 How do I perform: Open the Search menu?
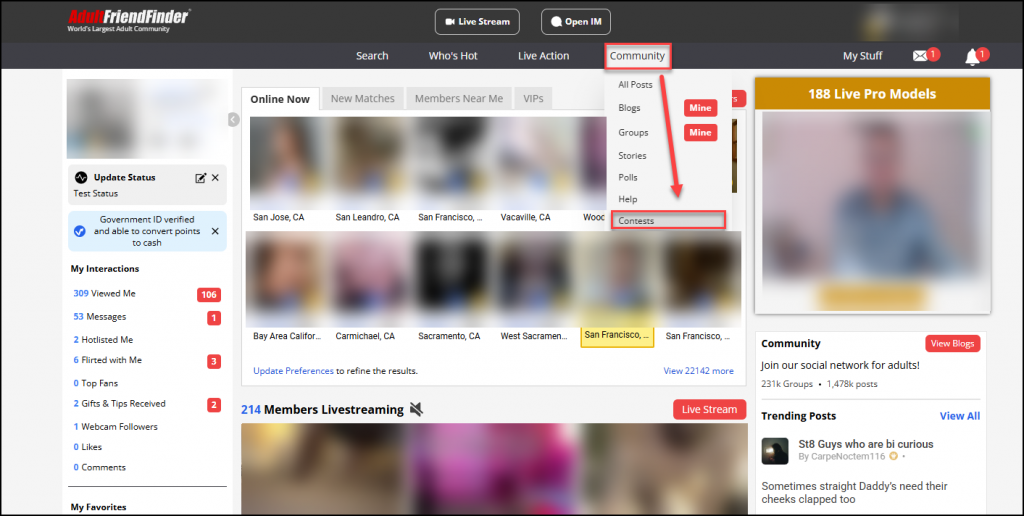point(372,56)
